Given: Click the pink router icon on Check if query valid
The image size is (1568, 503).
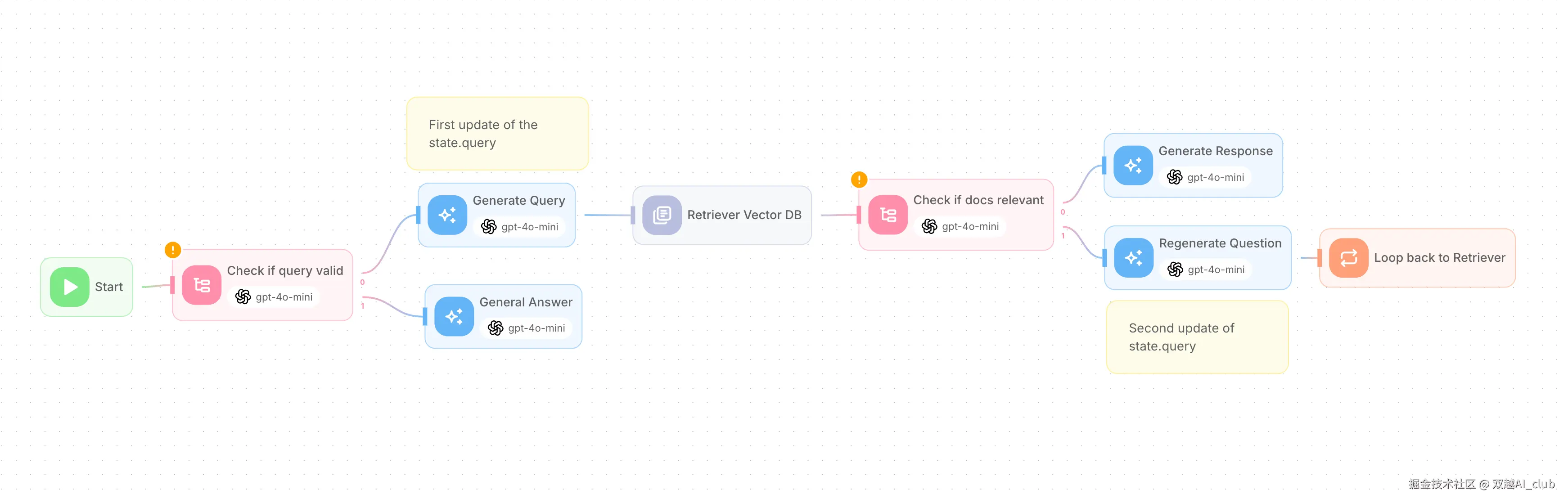Looking at the screenshot, I should click(202, 285).
